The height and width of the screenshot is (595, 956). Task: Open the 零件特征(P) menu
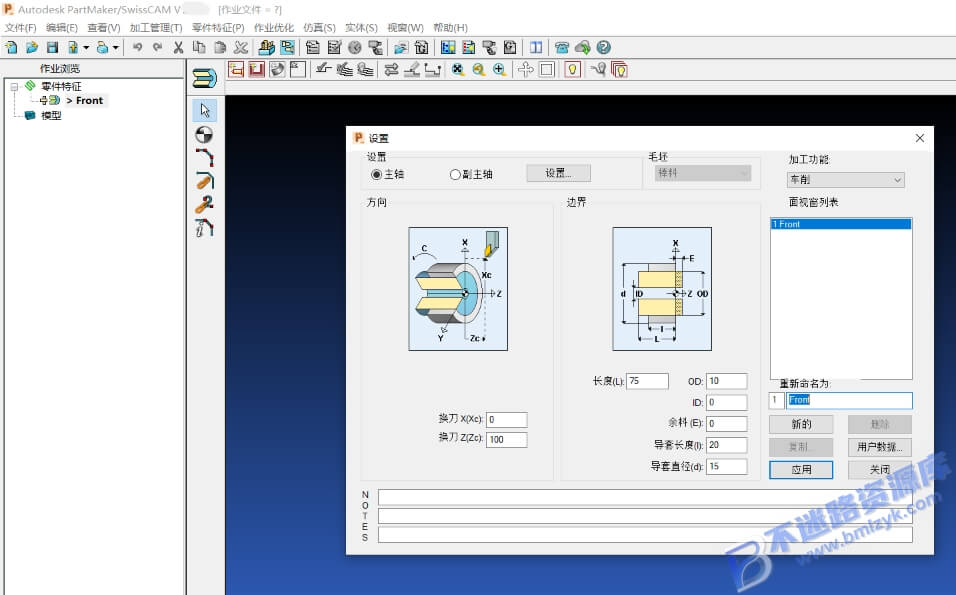pos(218,27)
